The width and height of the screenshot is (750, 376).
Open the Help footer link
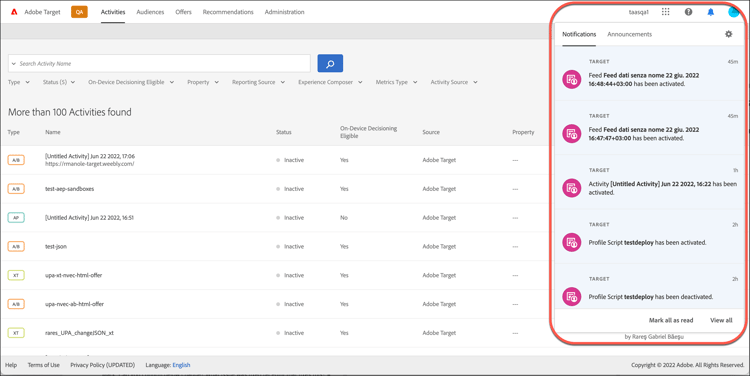(11, 365)
